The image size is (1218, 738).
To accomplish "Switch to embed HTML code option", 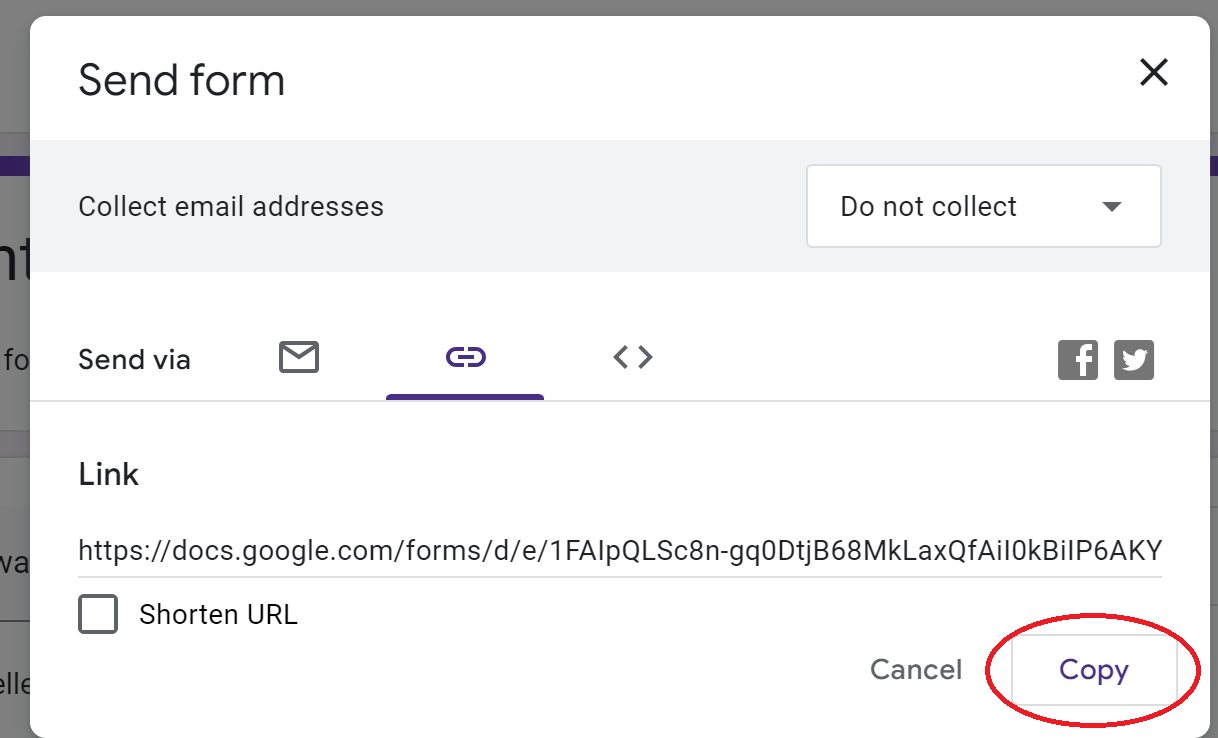I will point(633,357).
